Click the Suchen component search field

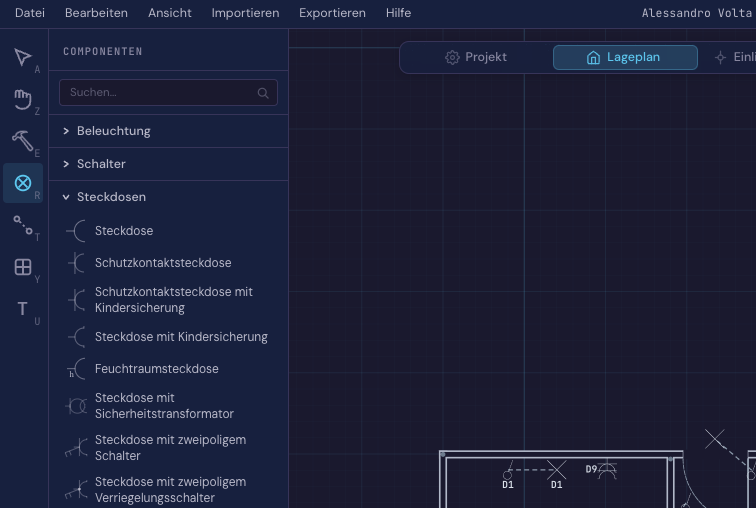160,93
